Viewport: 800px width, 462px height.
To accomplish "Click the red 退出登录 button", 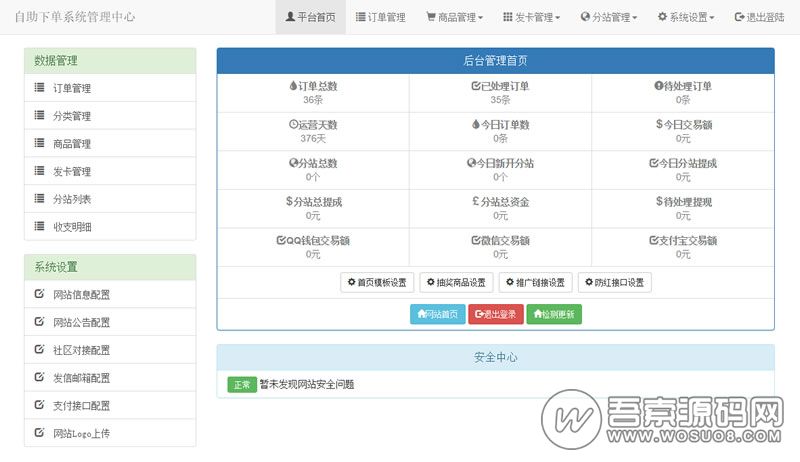I will pos(495,314).
